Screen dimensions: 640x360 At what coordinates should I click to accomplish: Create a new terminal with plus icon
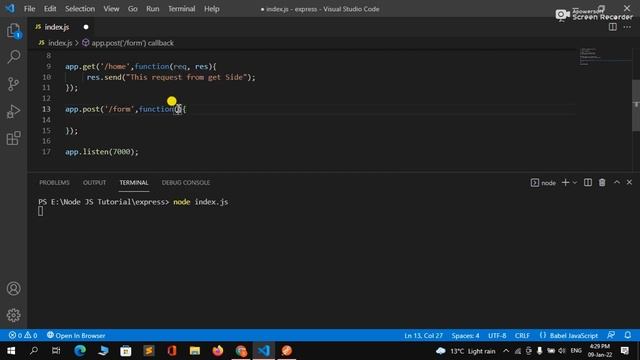[565, 182]
